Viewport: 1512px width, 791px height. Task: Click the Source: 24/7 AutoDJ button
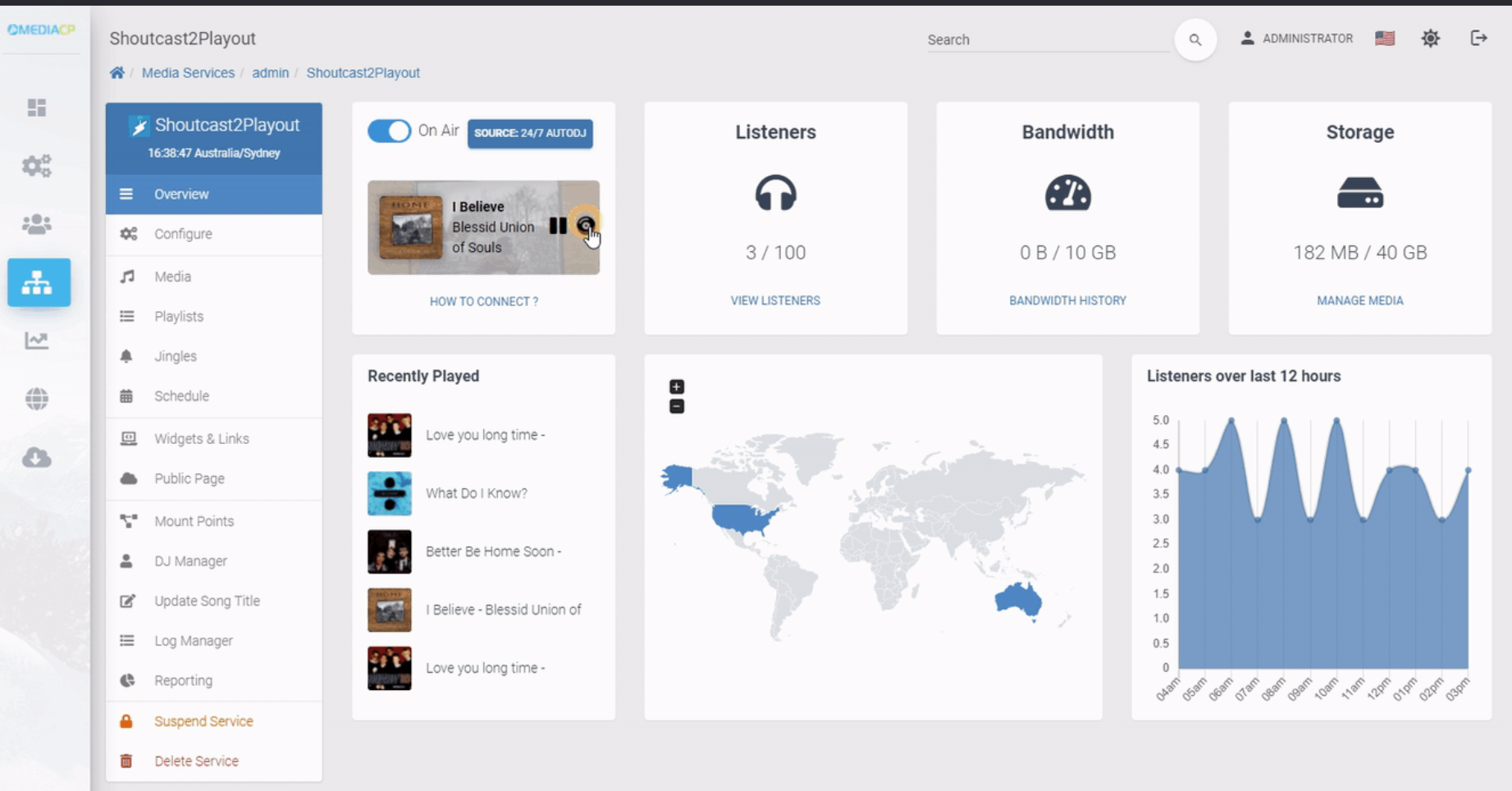point(530,133)
